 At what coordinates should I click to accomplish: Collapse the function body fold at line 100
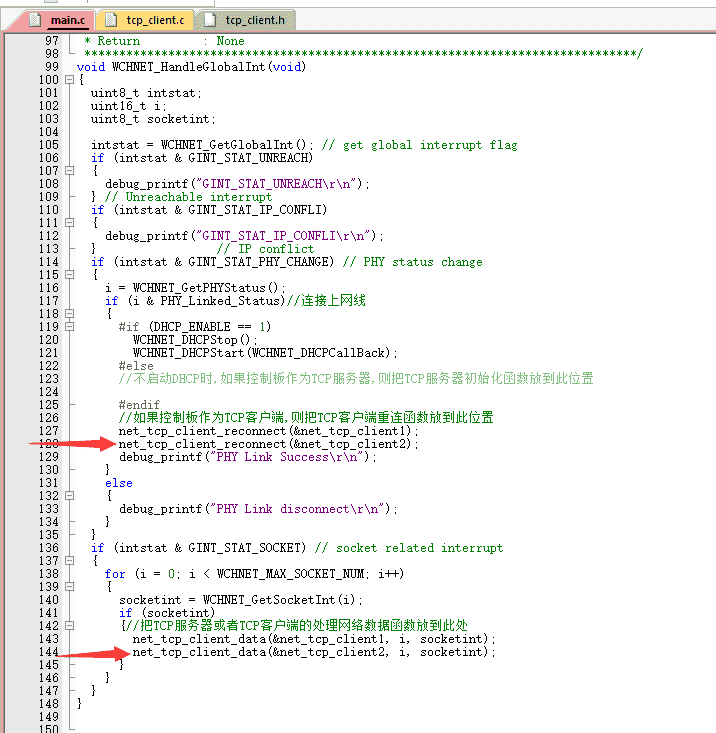point(69,80)
